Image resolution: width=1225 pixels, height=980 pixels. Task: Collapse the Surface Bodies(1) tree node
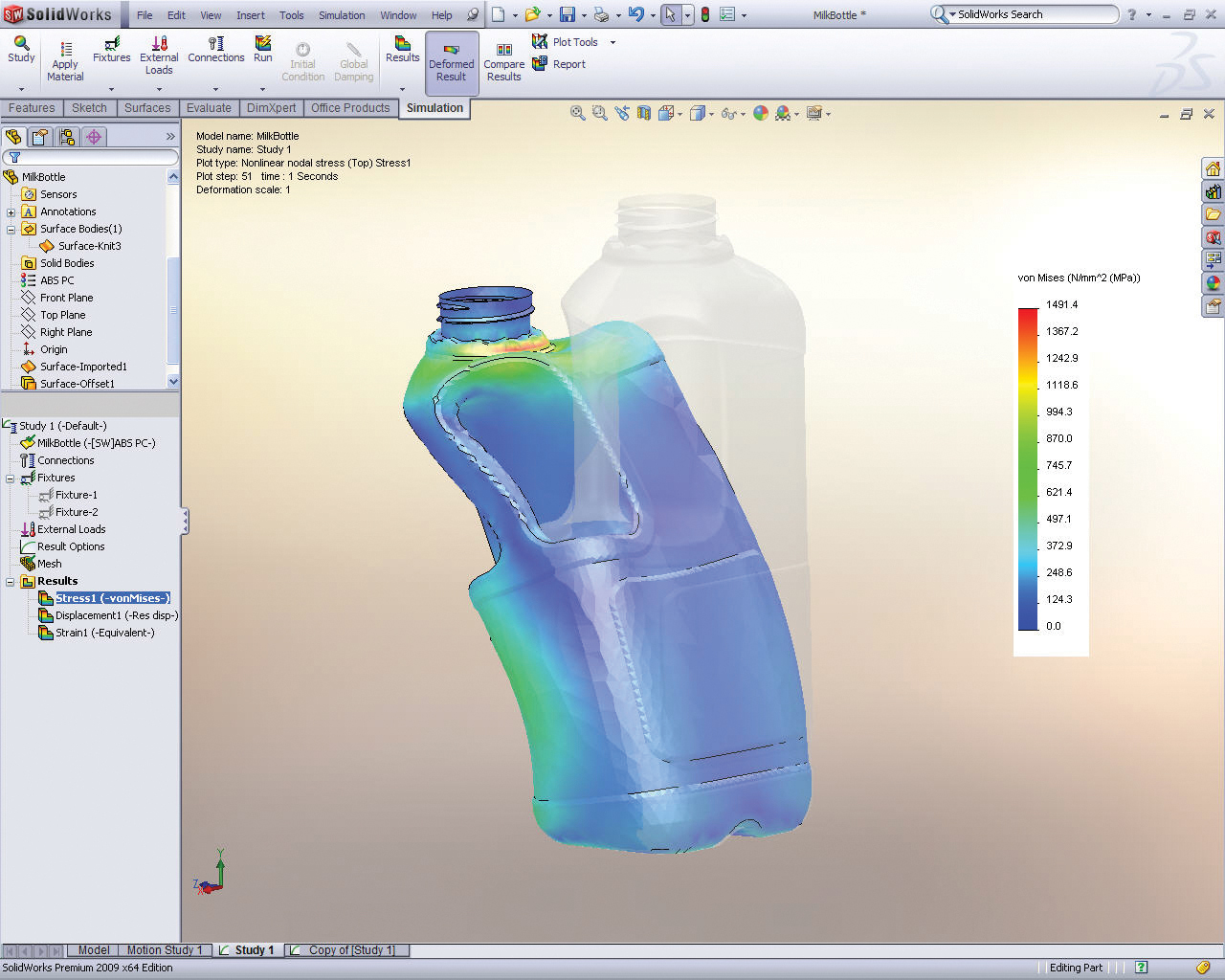(11, 230)
